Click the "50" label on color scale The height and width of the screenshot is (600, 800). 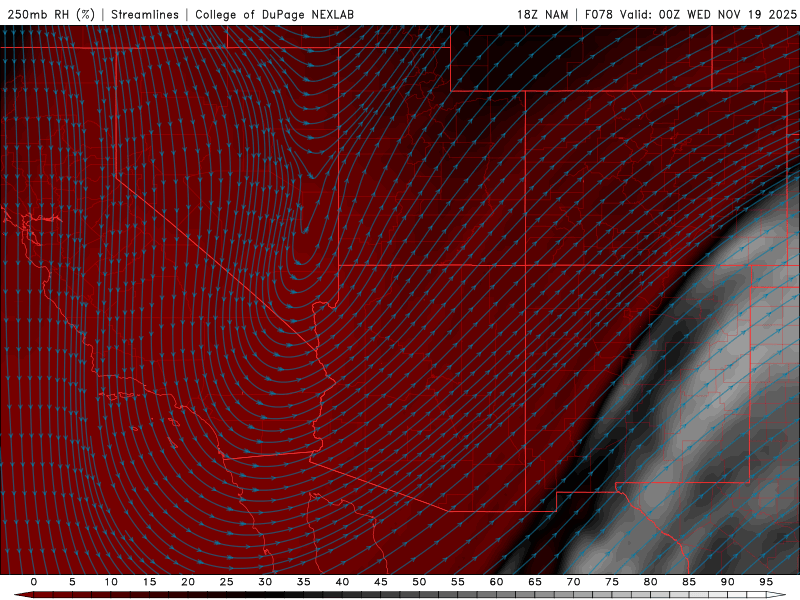pyautogui.click(x=419, y=582)
